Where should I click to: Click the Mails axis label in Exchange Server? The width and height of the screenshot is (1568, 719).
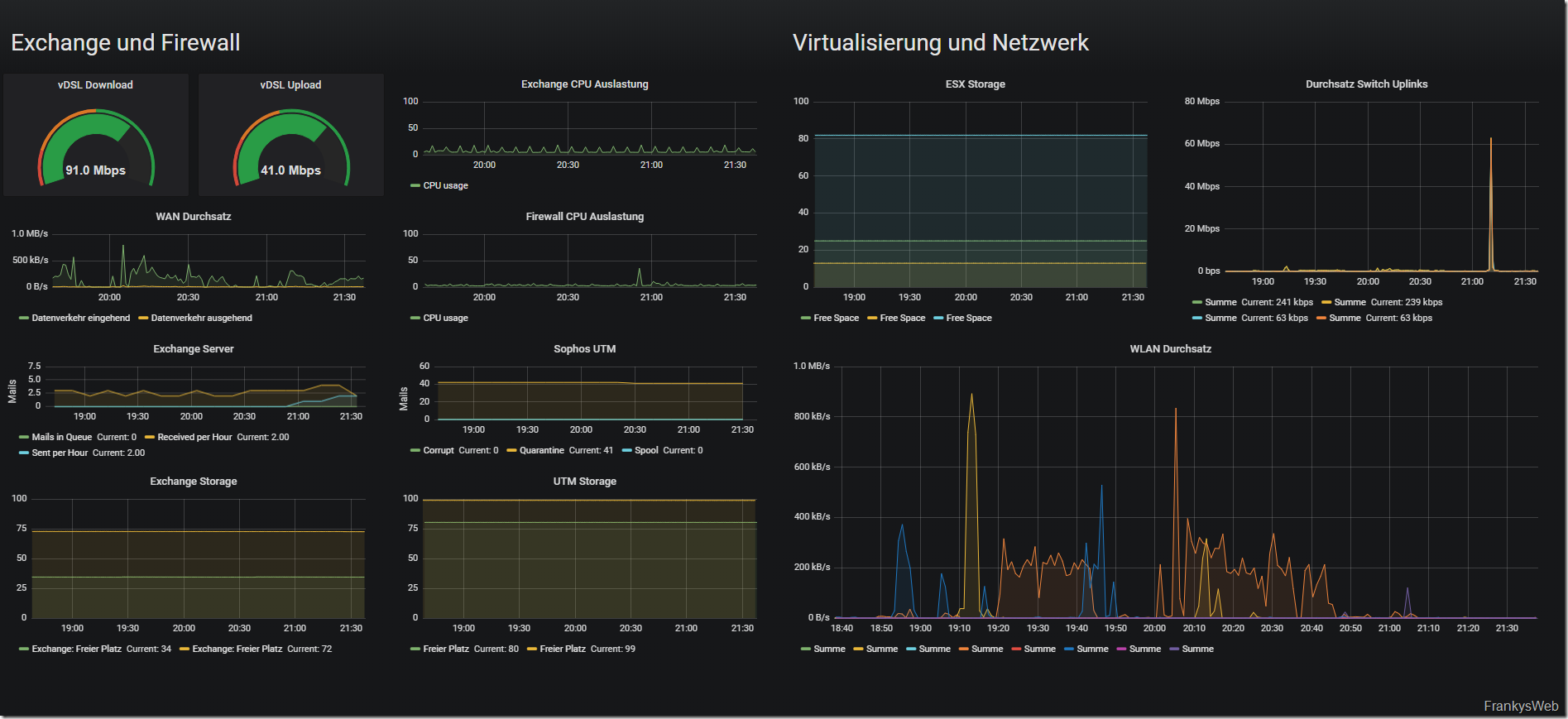pyautogui.click(x=12, y=391)
